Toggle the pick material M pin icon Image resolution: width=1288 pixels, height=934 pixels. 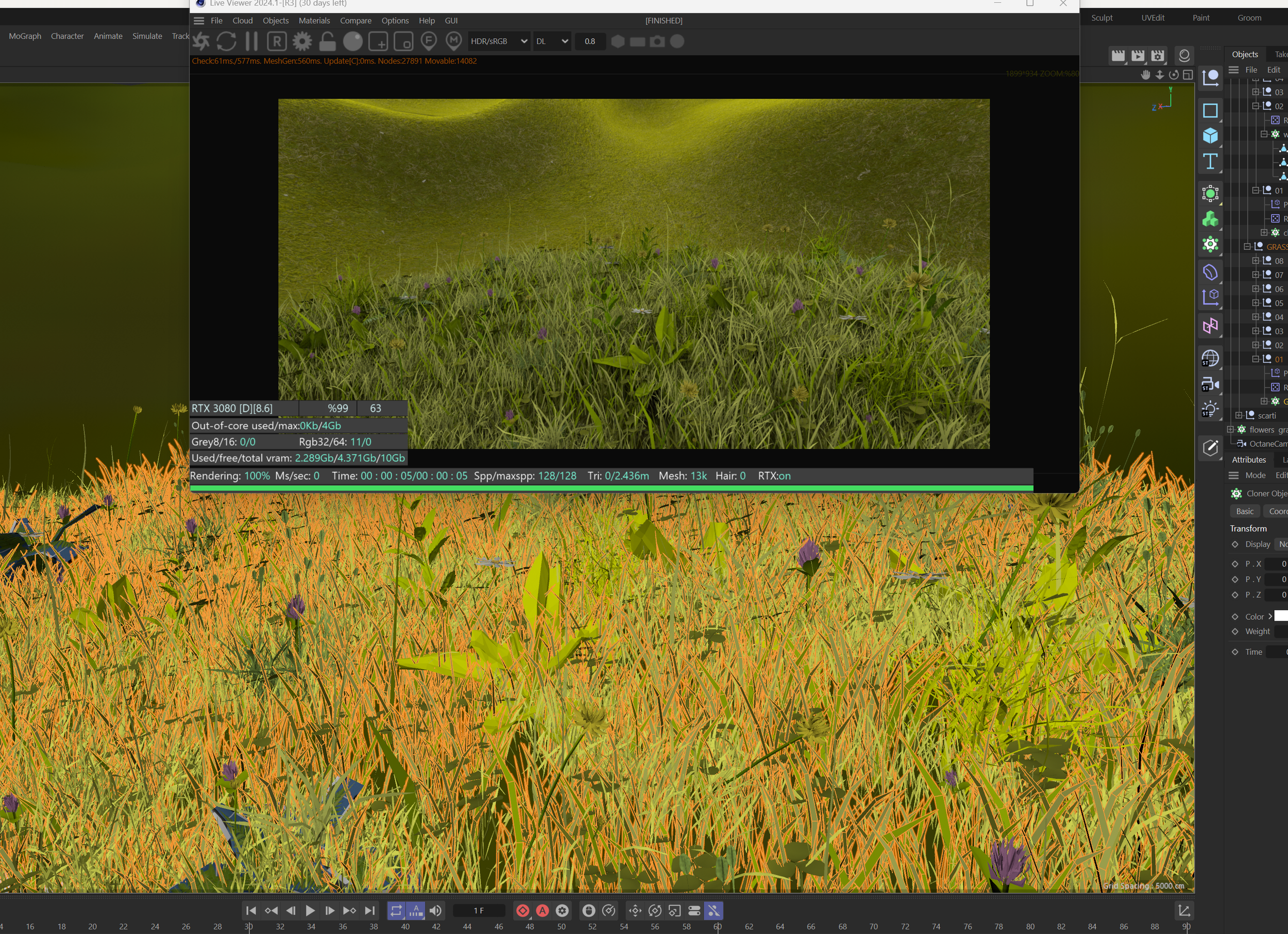click(453, 41)
